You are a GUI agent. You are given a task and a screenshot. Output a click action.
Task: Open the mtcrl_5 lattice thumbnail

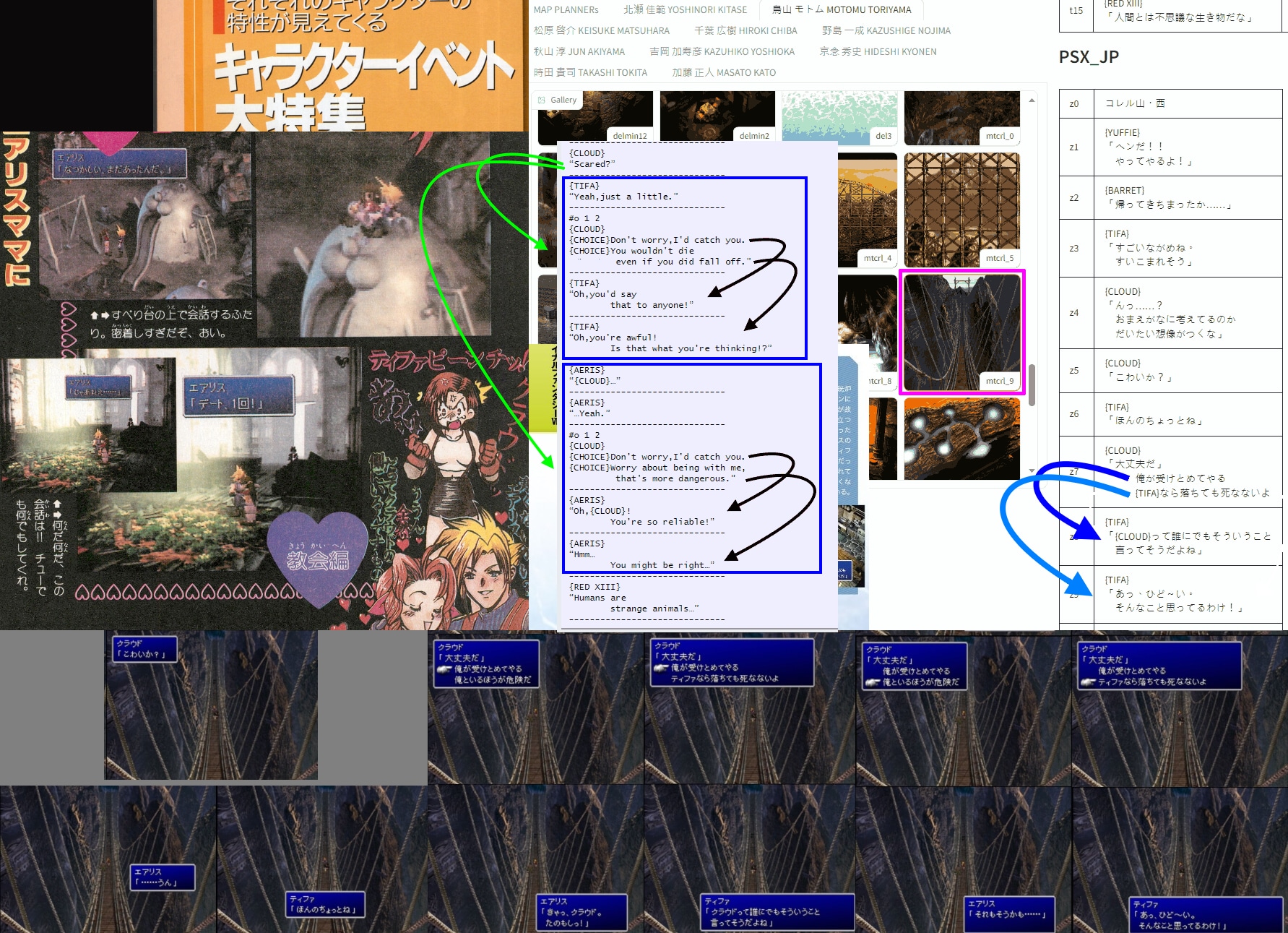click(962, 210)
